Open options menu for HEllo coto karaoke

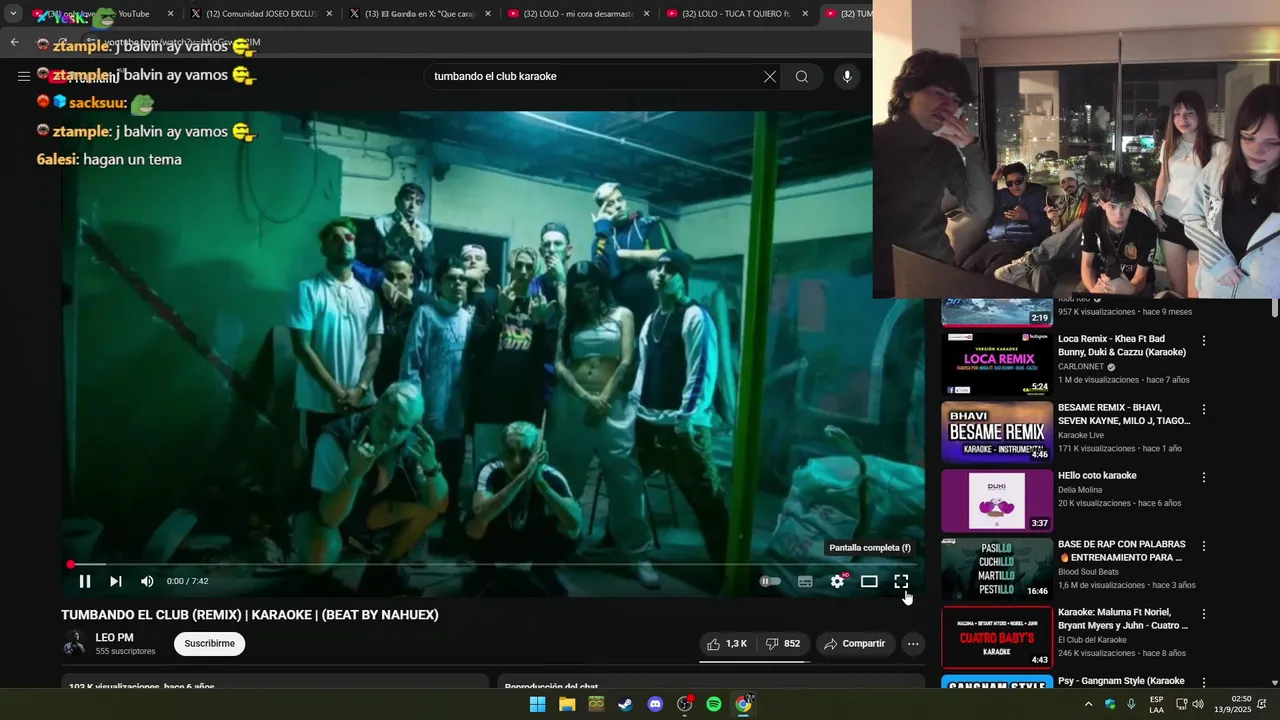click(1204, 478)
